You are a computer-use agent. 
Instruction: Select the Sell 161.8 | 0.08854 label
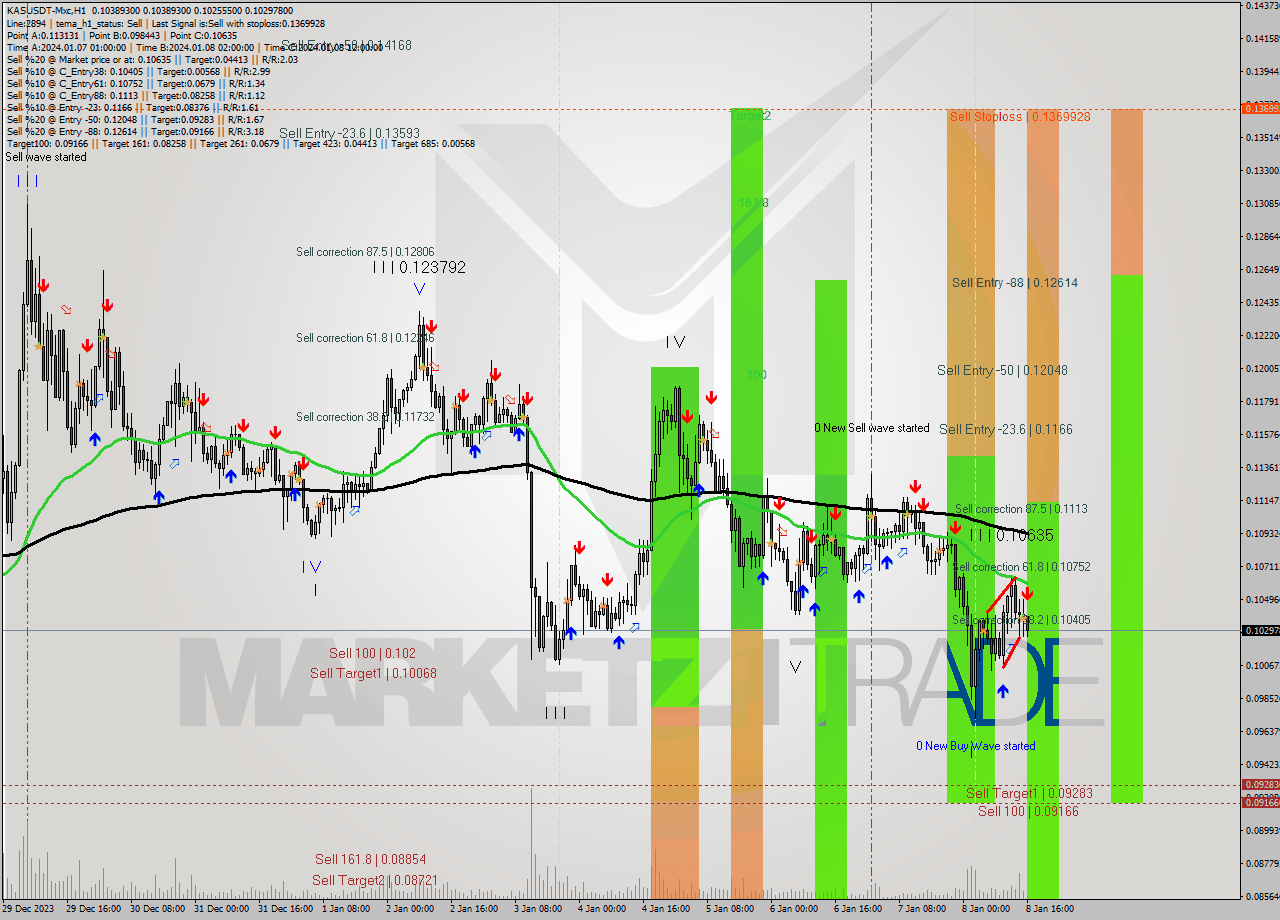(x=371, y=859)
